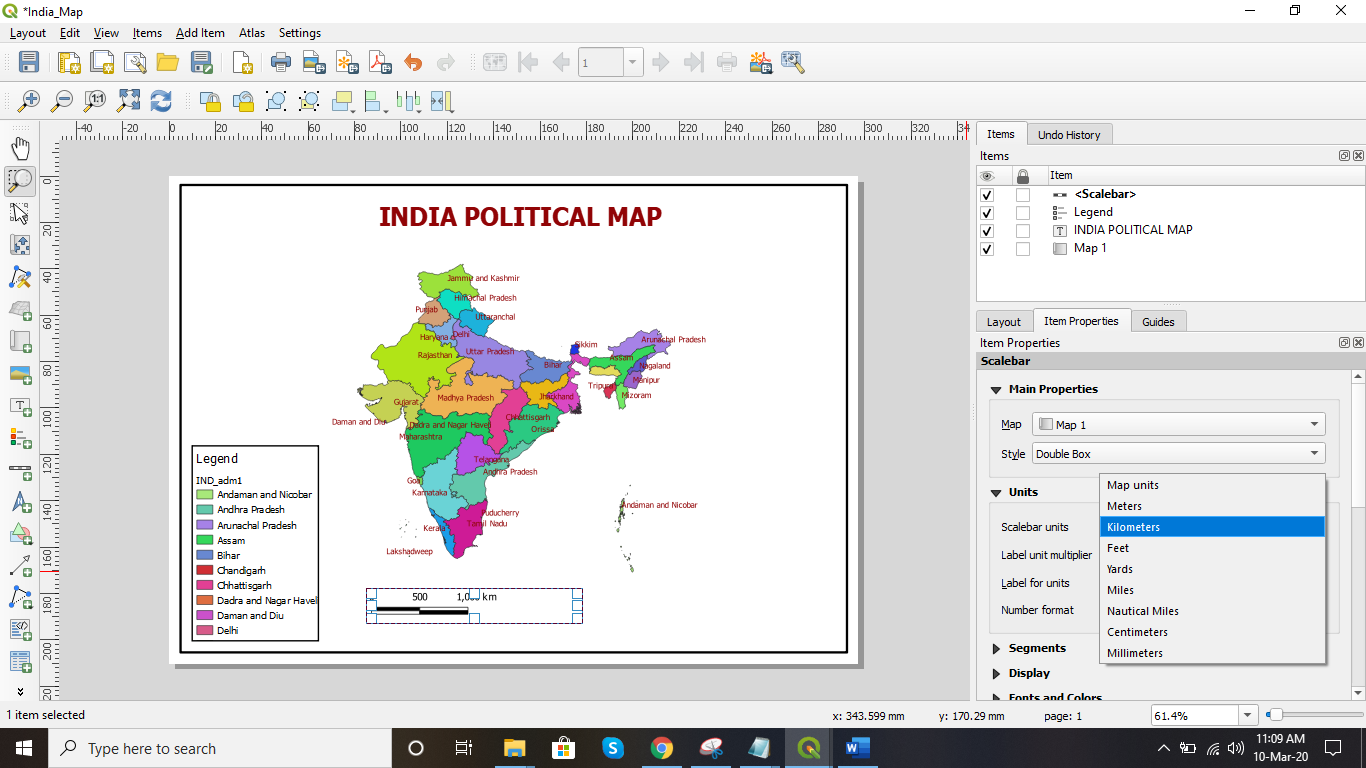Open the Atlas menu
The width and height of the screenshot is (1366, 768).
pyautogui.click(x=252, y=33)
